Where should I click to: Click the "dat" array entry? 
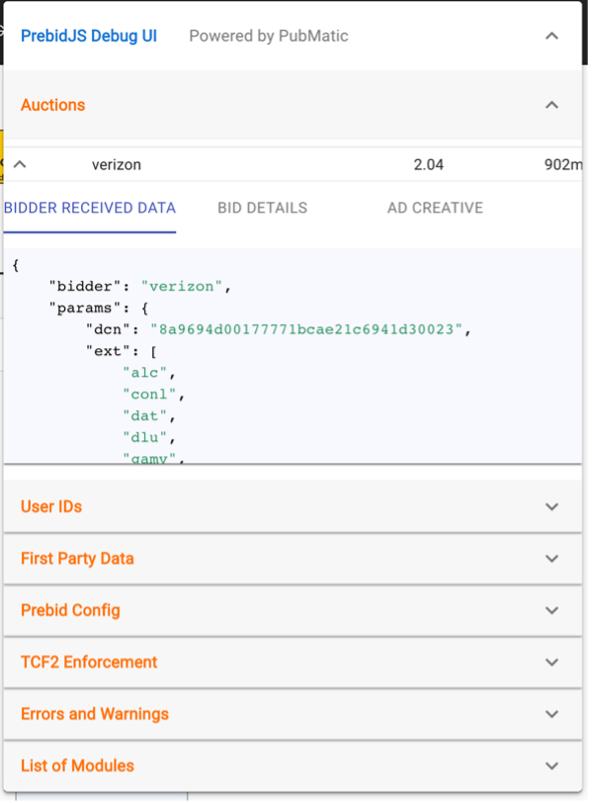145,416
